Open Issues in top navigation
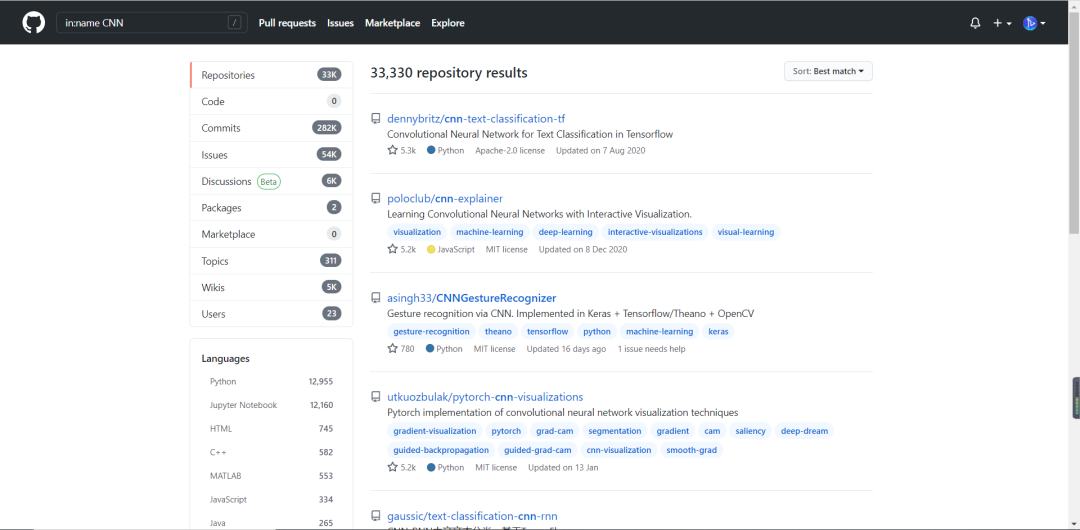Viewport: 1080px width, 530px height. [340, 23]
